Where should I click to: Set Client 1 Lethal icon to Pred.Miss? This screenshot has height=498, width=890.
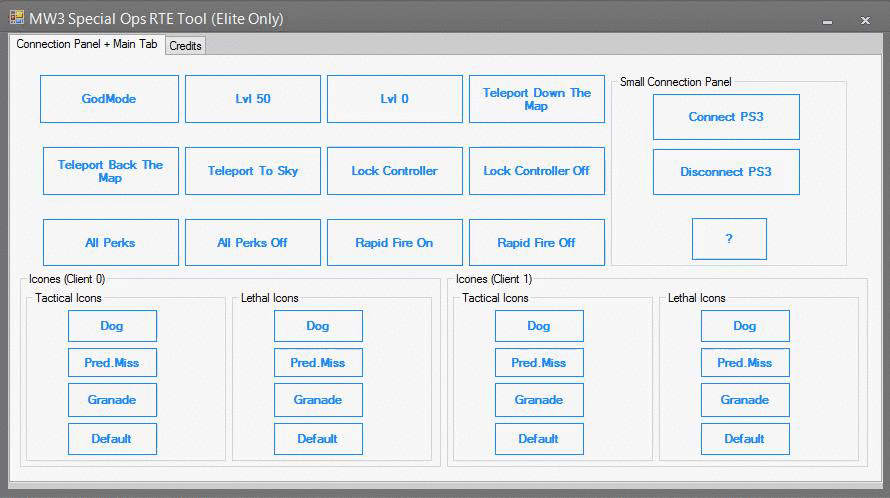(x=745, y=363)
